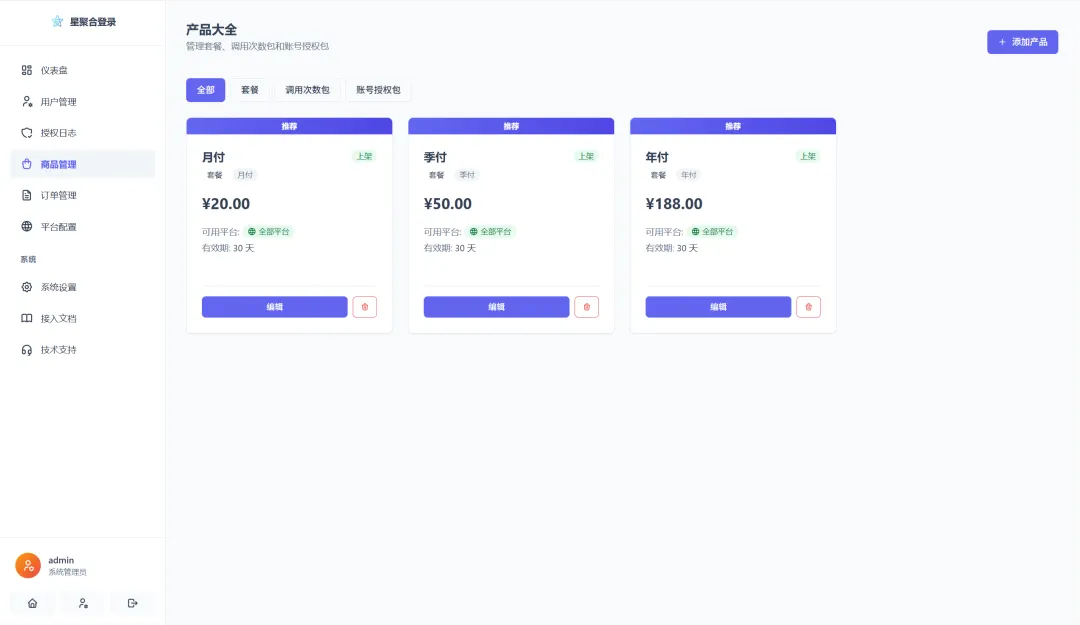
Task: Delete the 季付 product via trash icon
Action: (587, 307)
